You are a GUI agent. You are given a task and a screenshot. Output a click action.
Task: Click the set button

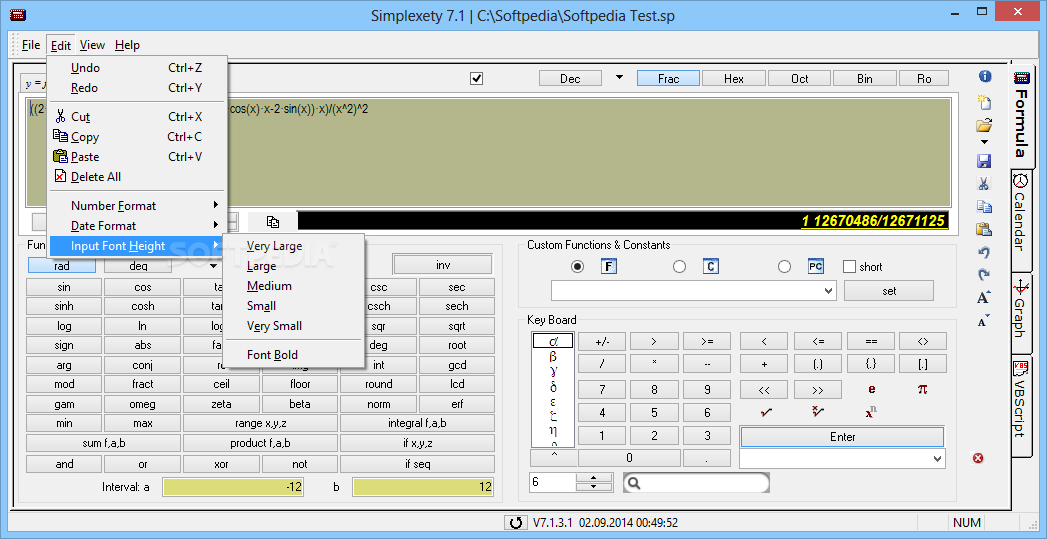click(x=889, y=291)
